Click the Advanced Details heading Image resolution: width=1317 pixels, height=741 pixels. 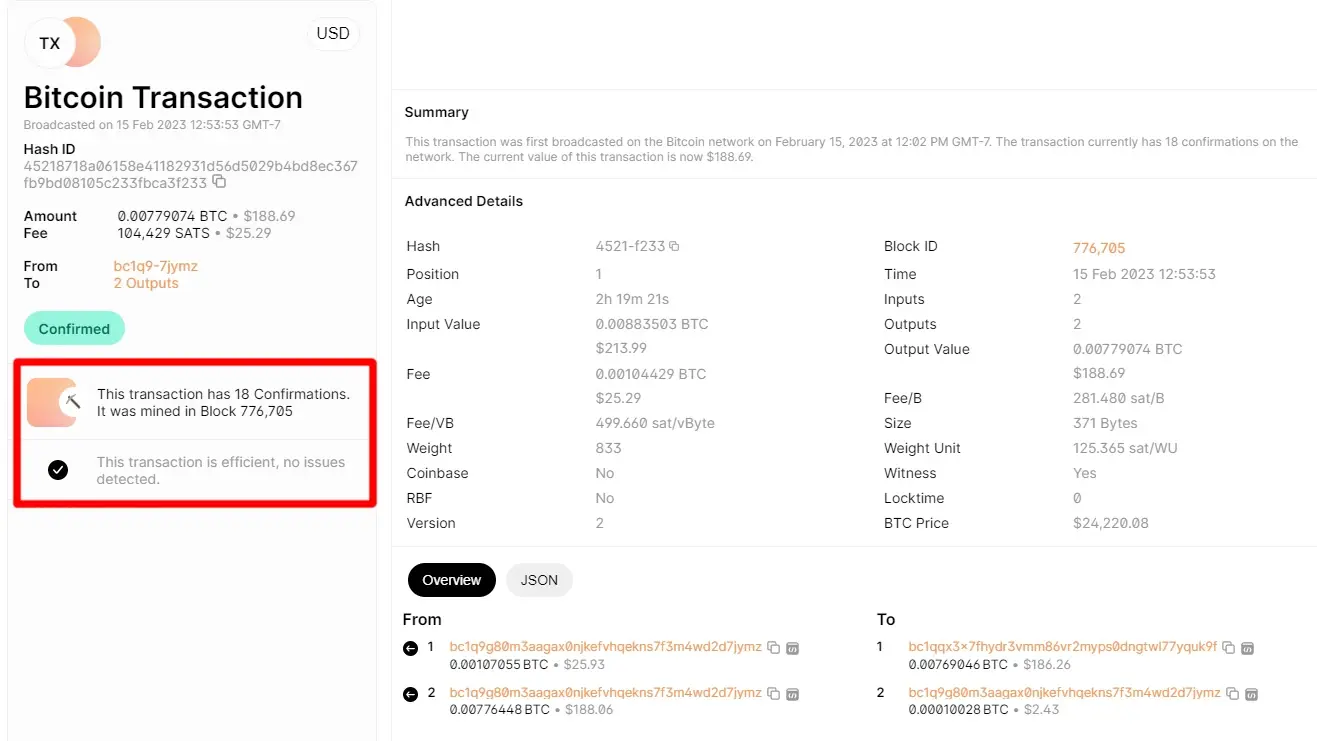point(464,201)
